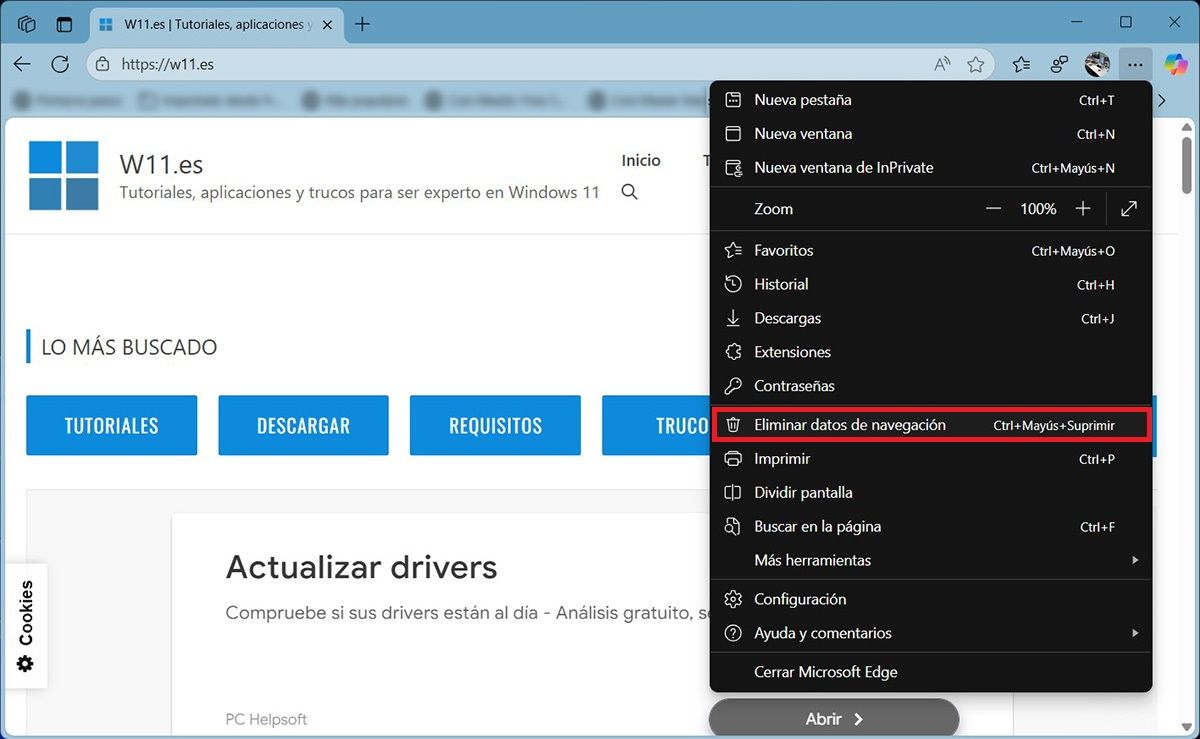The width and height of the screenshot is (1200, 739).
Task: Click the Read aloud icon in address bar
Action: tap(942, 64)
